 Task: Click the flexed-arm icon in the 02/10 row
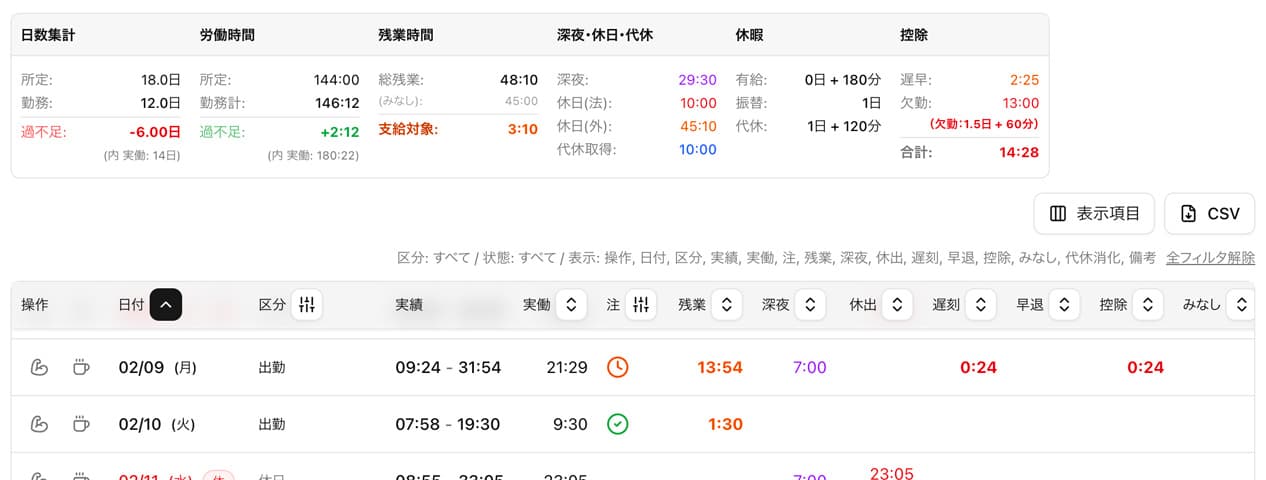pyautogui.click(x=38, y=424)
